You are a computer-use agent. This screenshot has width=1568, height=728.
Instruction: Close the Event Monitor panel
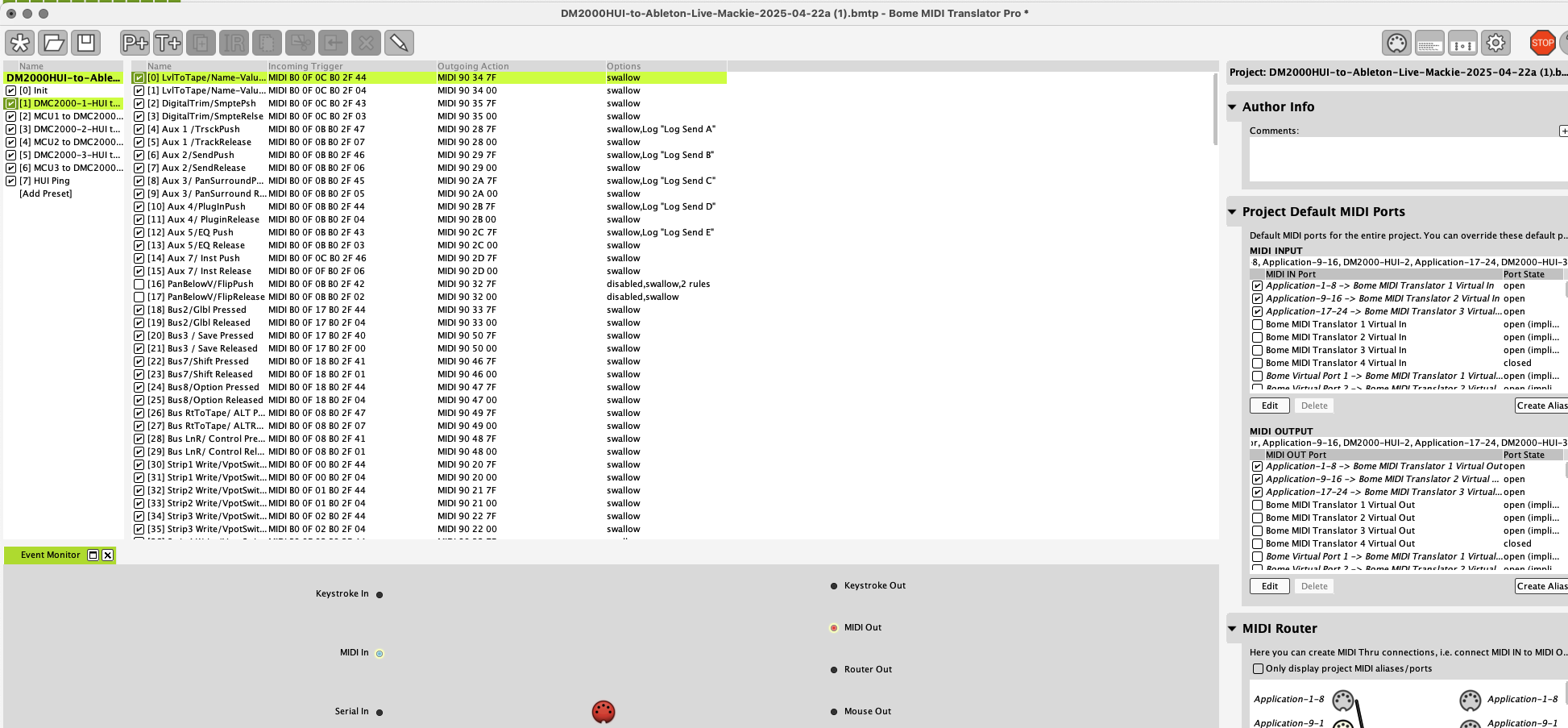tap(108, 555)
